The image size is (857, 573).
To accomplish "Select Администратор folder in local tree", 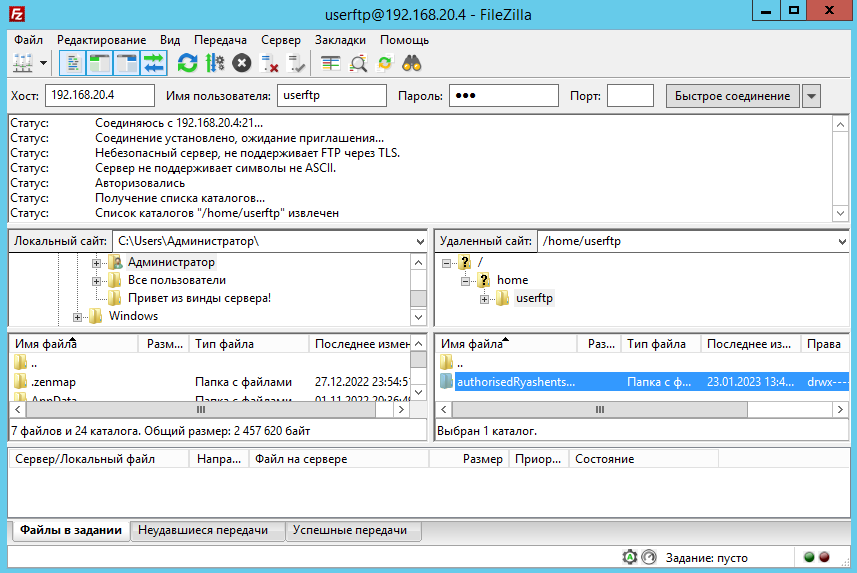I will pos(171,262).
